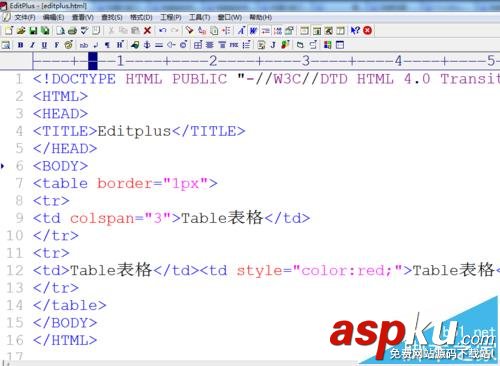
Task: Click the </table> closing tag
Action: coord(69,305)
